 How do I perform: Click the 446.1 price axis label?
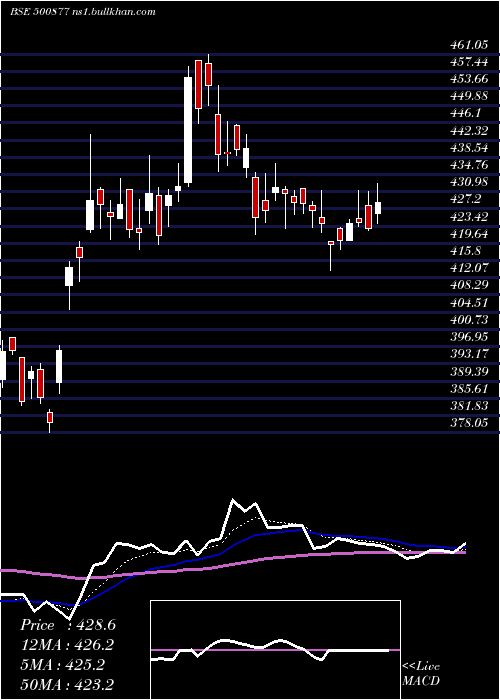[465, 113]
